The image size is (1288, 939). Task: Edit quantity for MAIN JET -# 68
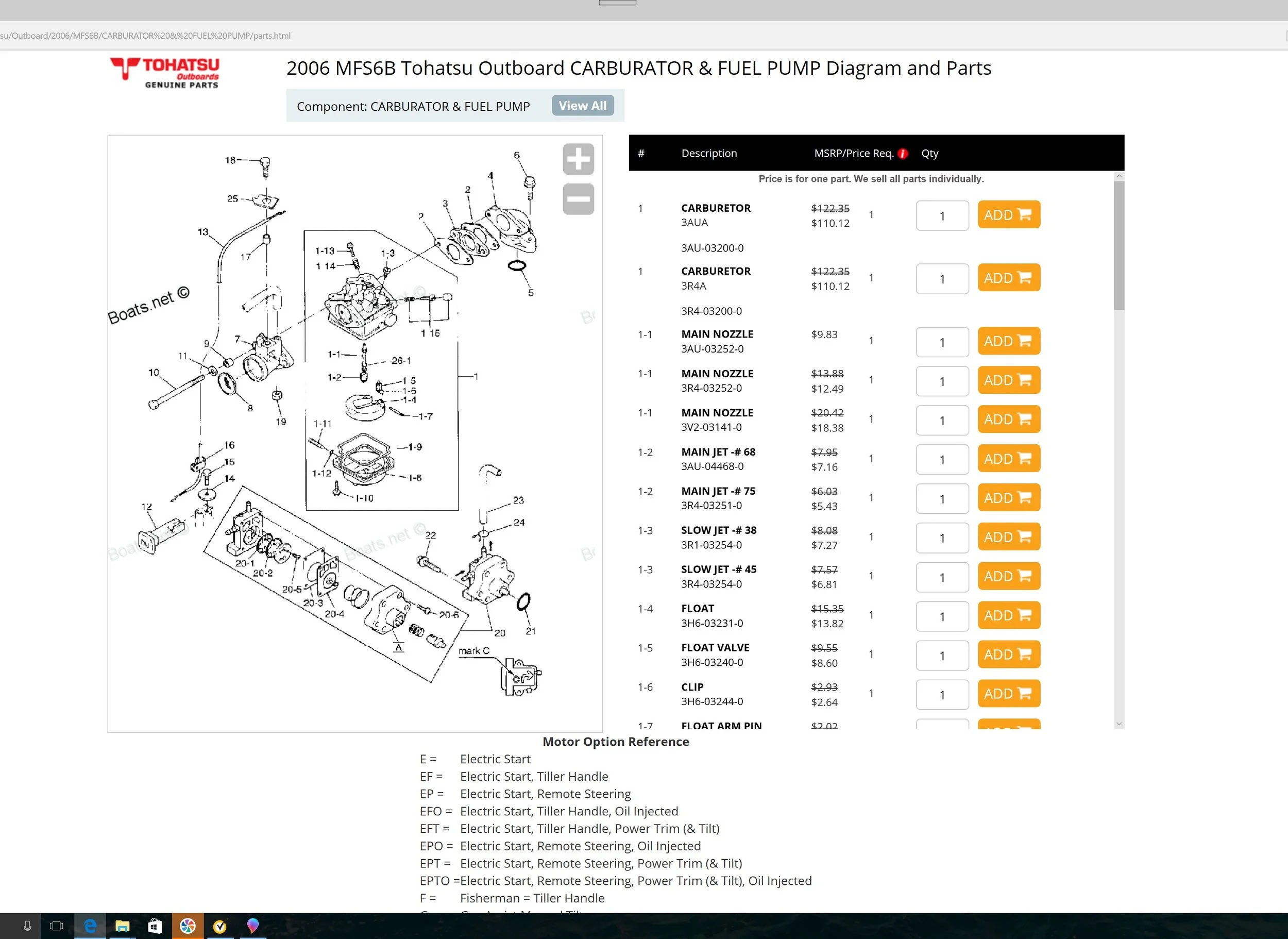[x=942, y=460]
